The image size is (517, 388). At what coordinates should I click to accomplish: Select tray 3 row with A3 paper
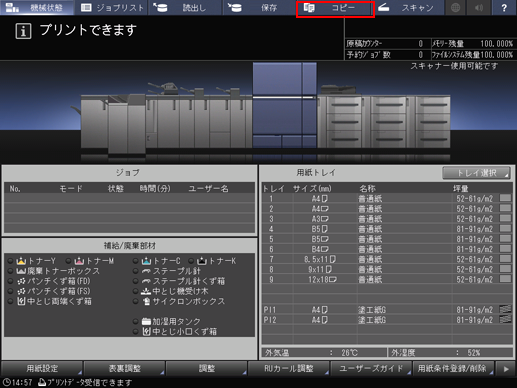(387, 219)
